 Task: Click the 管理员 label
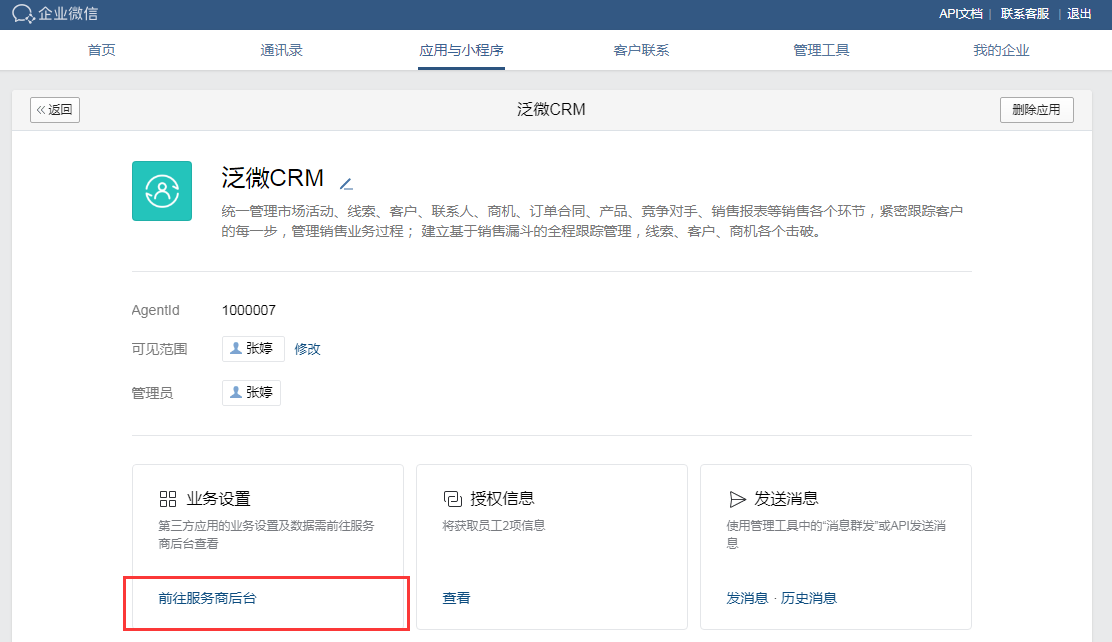(152, 393)
